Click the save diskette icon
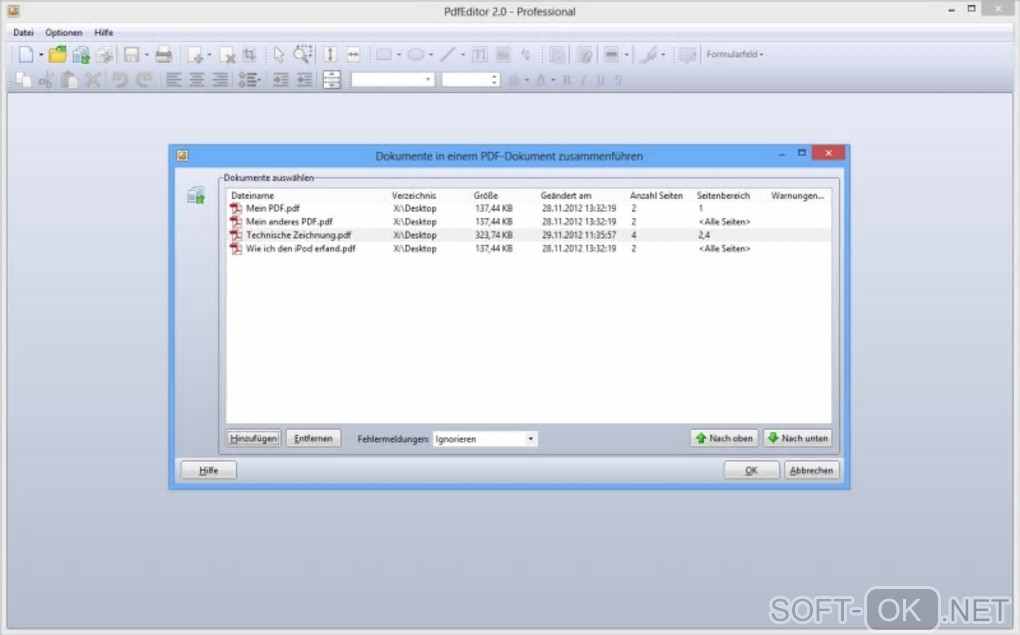The width and height of the screenshot is (1020, 635). tap(131, 55)
